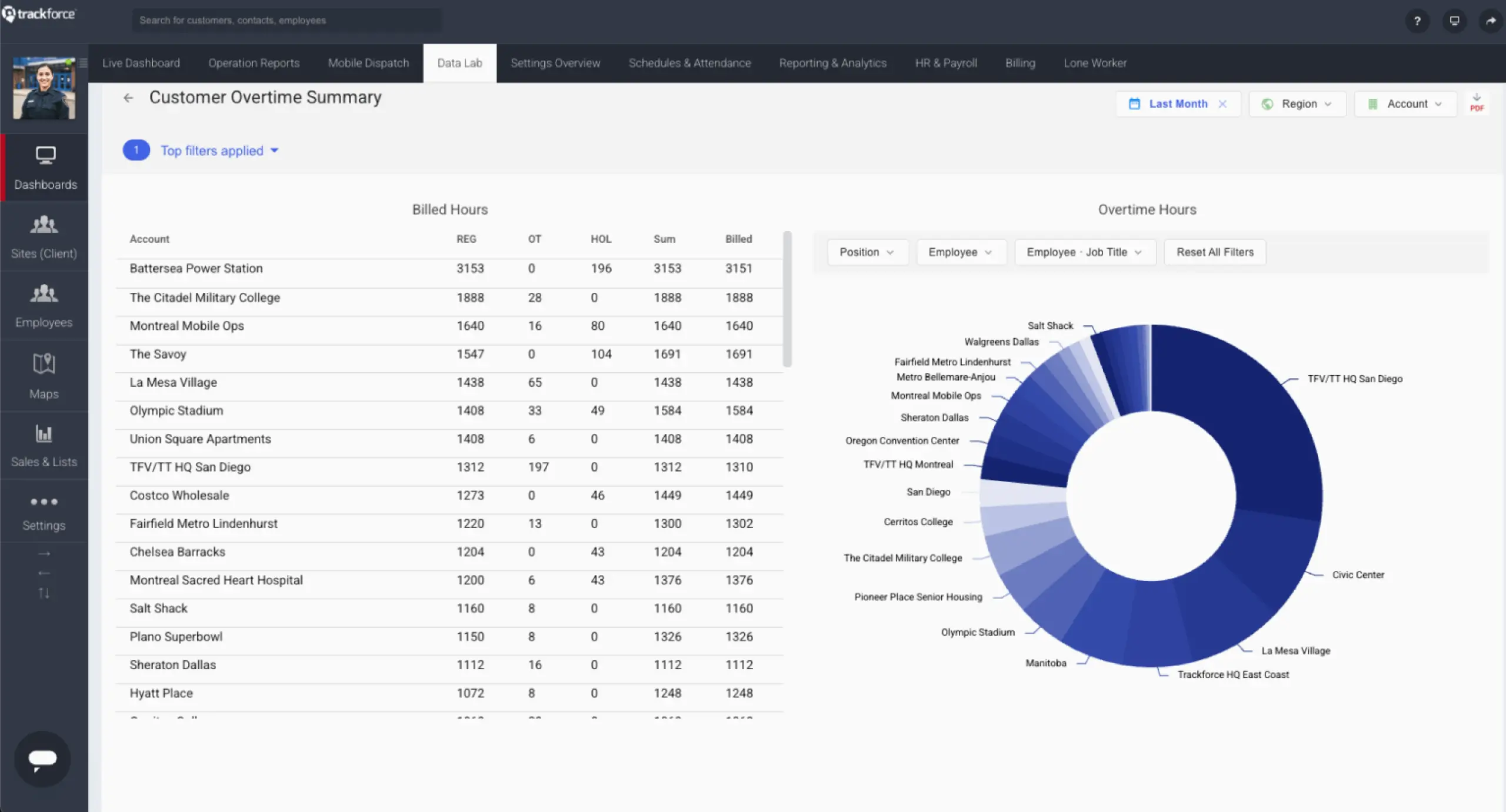This screenshot has width=1506, height=812.
Task: Open the help question mark icon
Action: click(1418, 21)
